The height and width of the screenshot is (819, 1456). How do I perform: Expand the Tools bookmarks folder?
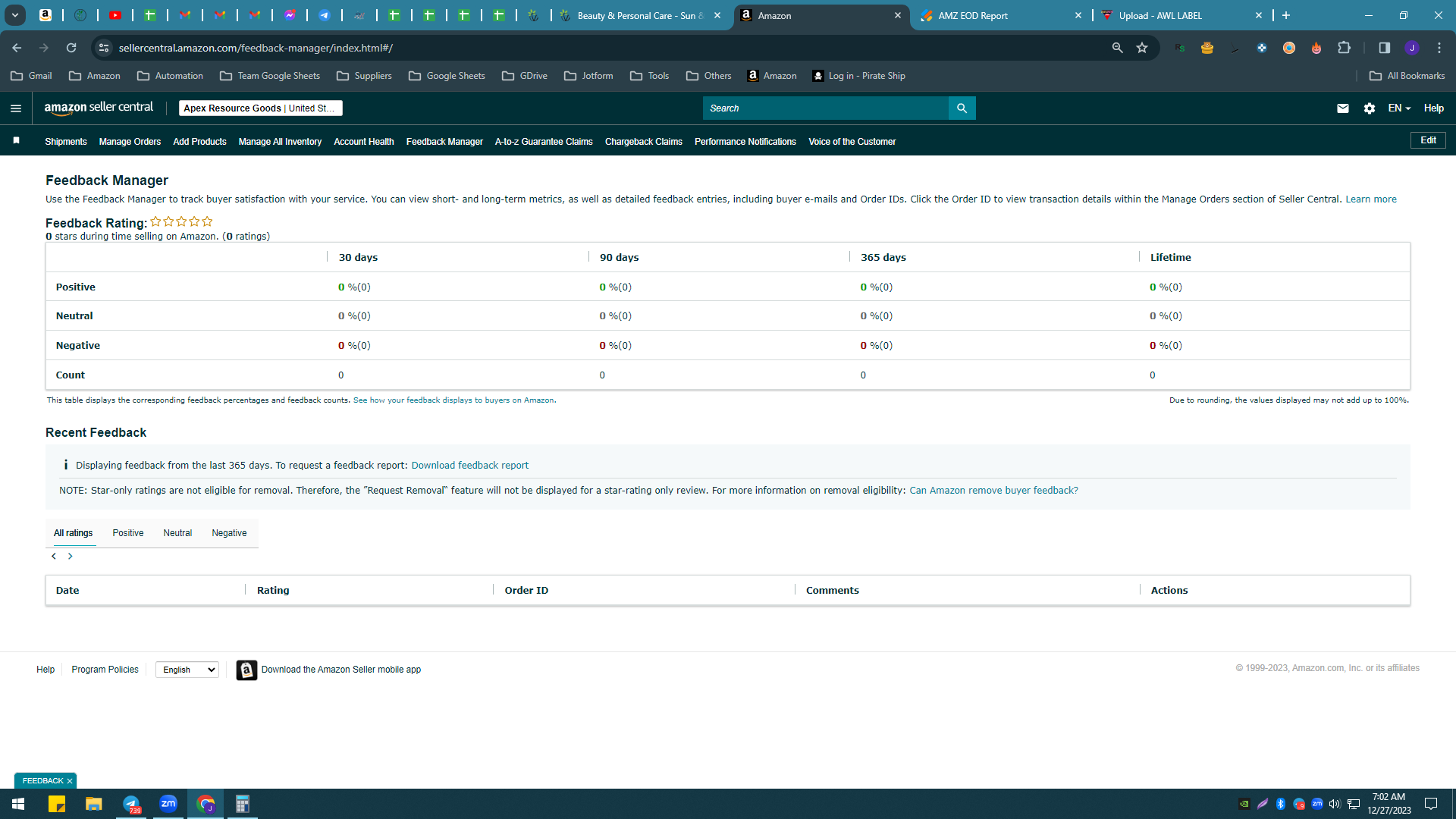650,76
